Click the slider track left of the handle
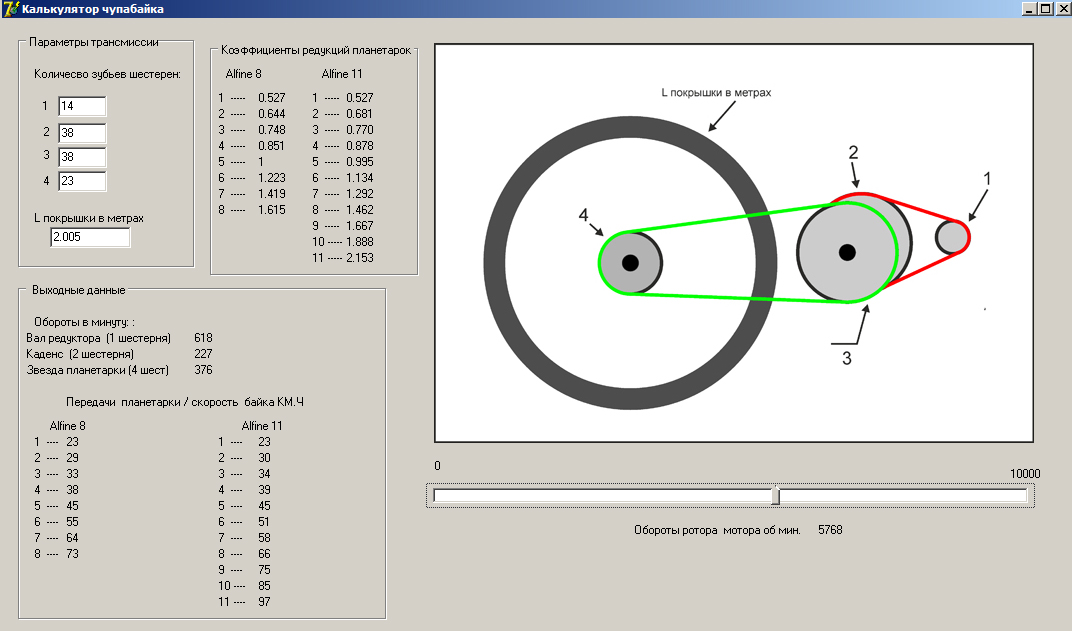Screen dimensions: 1072x631 pyautogui.click(x=600, y=496)
